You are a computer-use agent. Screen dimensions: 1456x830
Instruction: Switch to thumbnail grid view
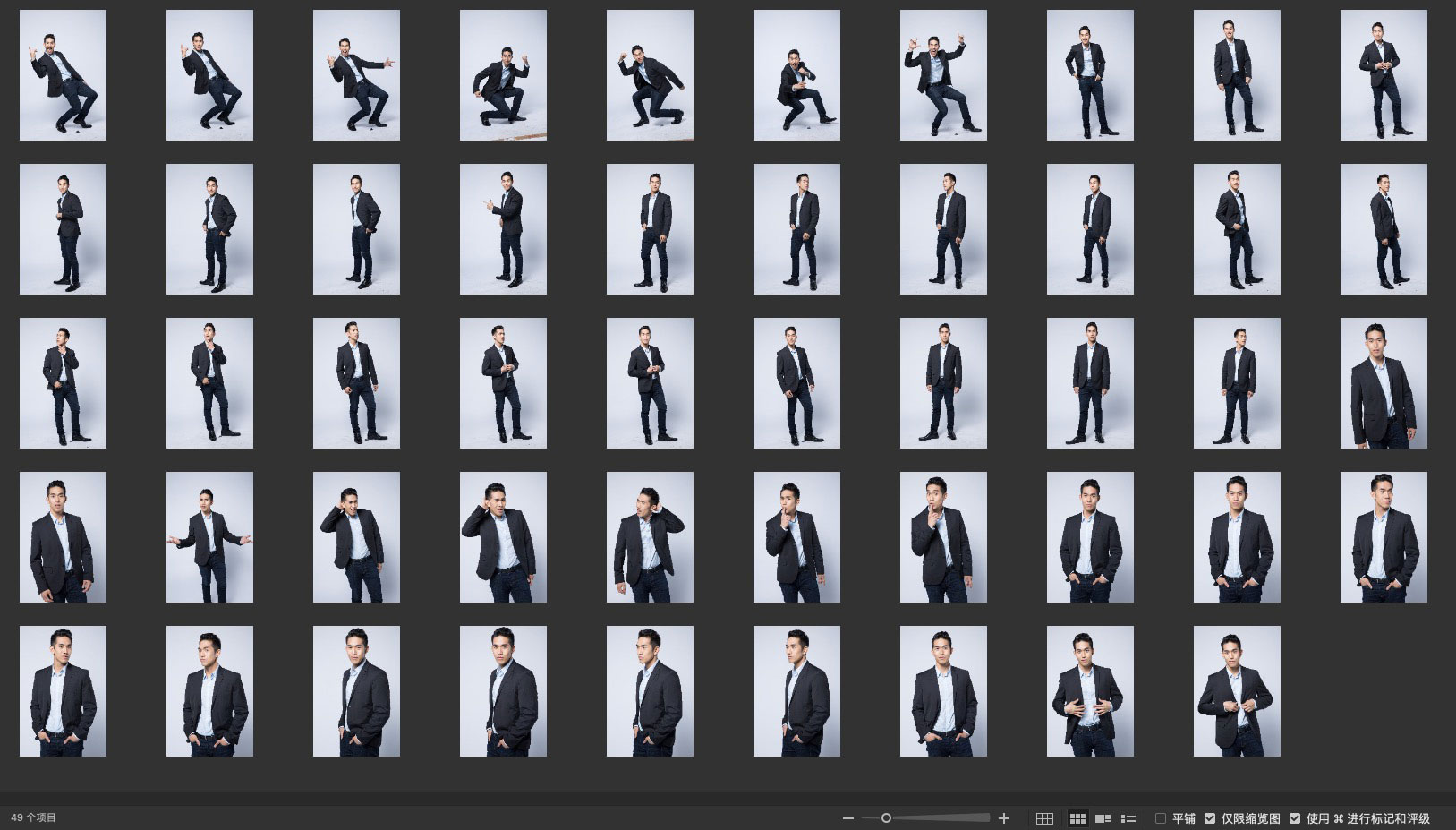pyautogui.click(x=1077, y=818)
